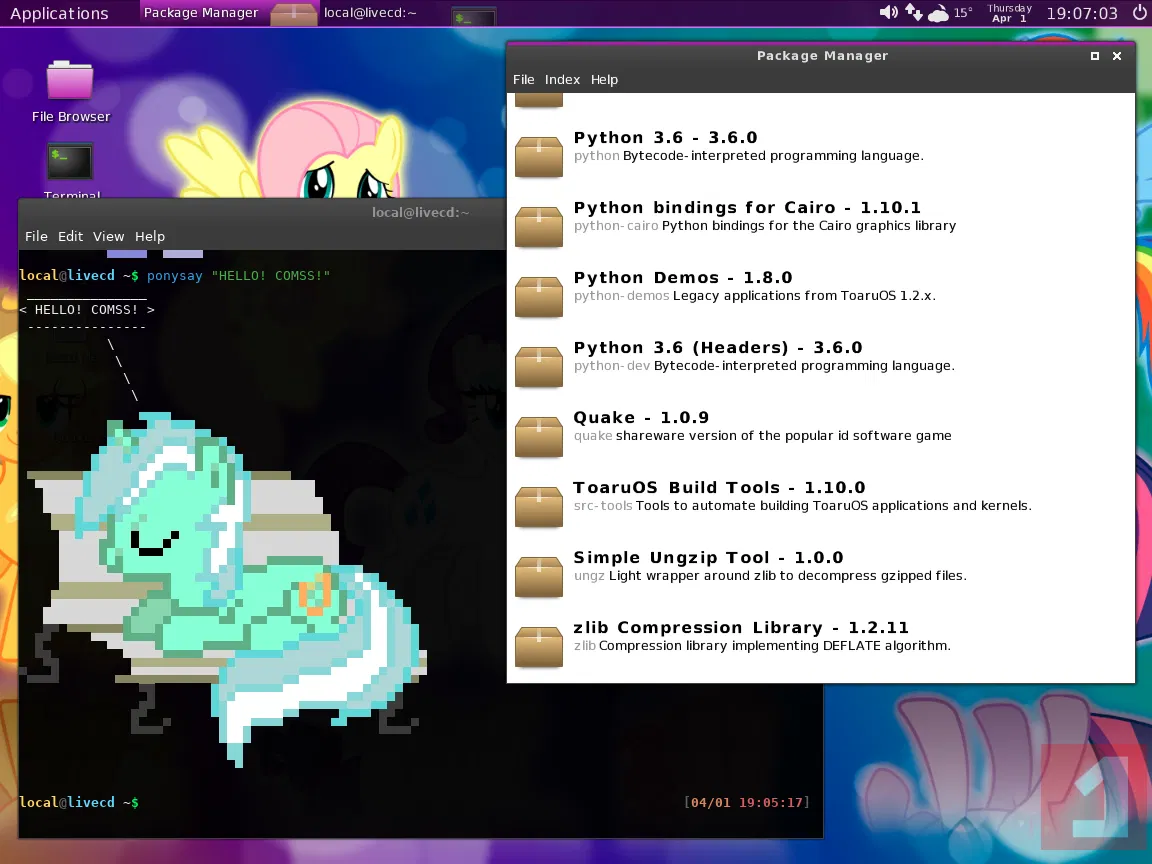
Task: Click the Quake package box icon
Action: coord(539,436)
